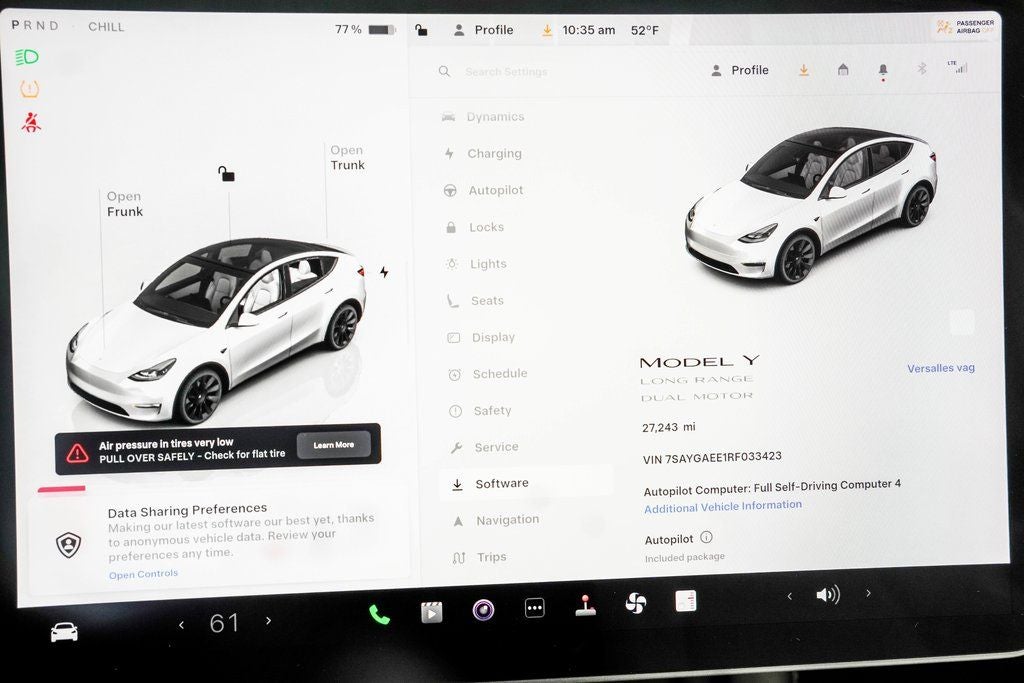Open Wi-Fi settings using the LTE signal icon
The height and width of the screenshot is (683, 1024).
(958, 68)
